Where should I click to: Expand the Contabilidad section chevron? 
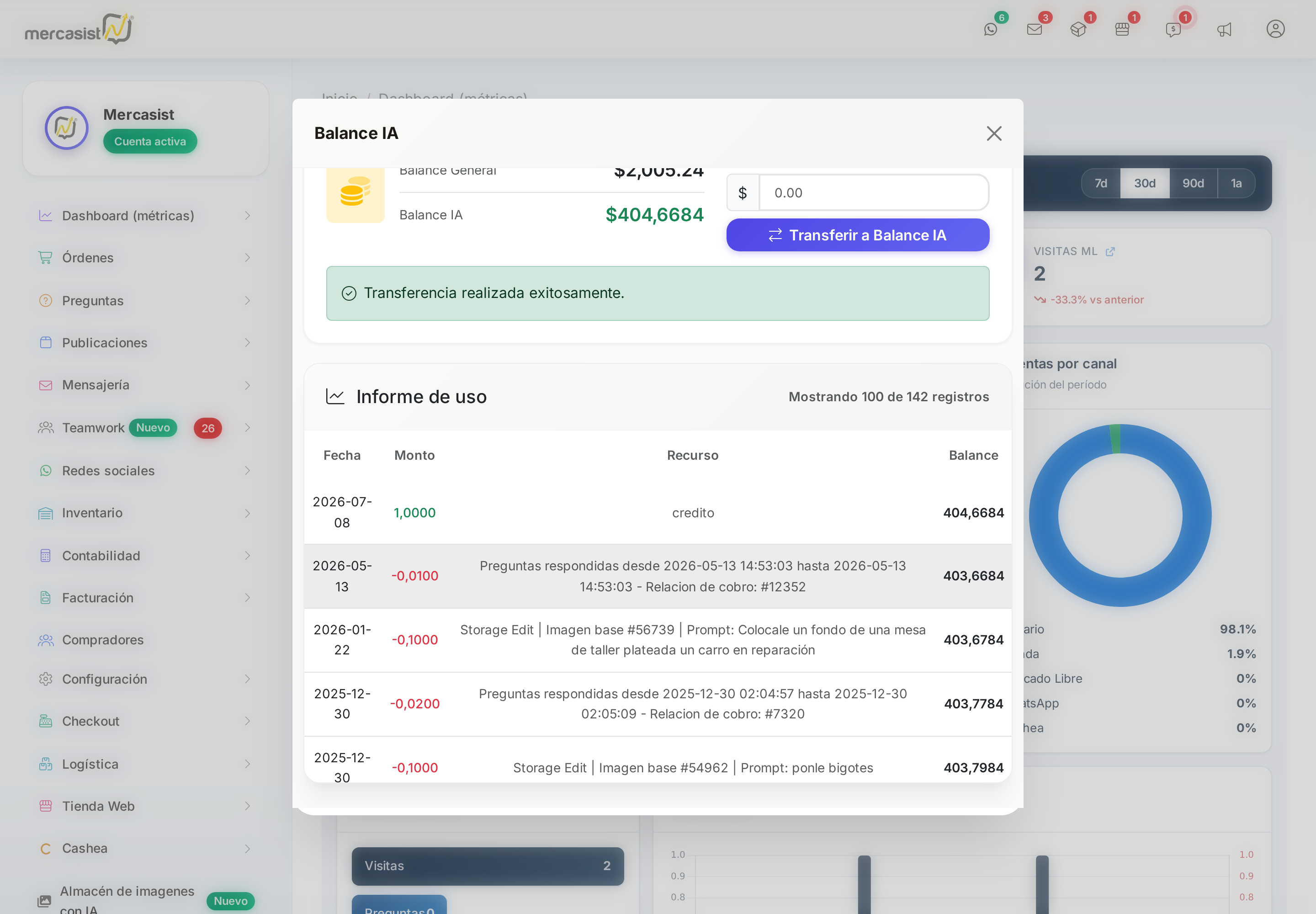pos(247,556)
